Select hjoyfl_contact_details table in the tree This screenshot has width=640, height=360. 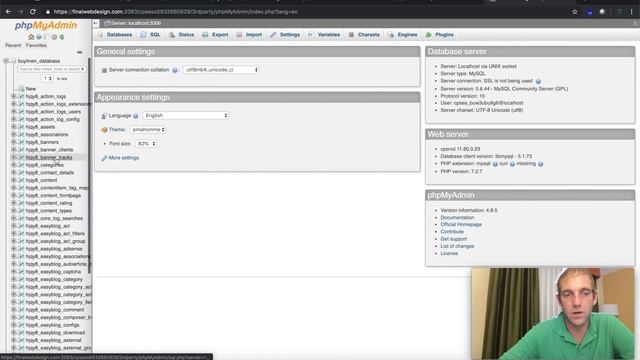tap(50, 173)
